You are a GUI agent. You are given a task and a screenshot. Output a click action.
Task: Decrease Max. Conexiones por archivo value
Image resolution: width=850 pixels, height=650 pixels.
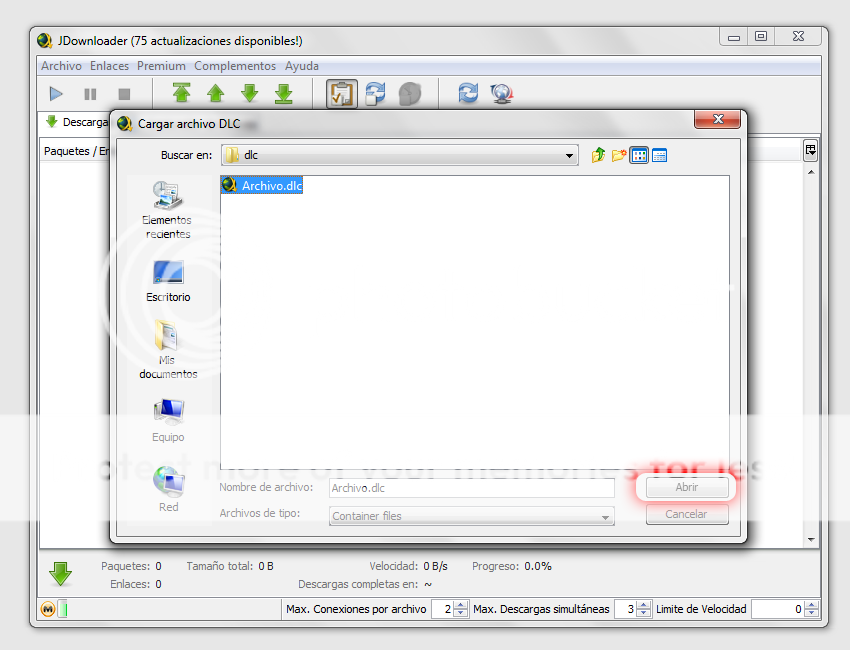pos(460,613)
